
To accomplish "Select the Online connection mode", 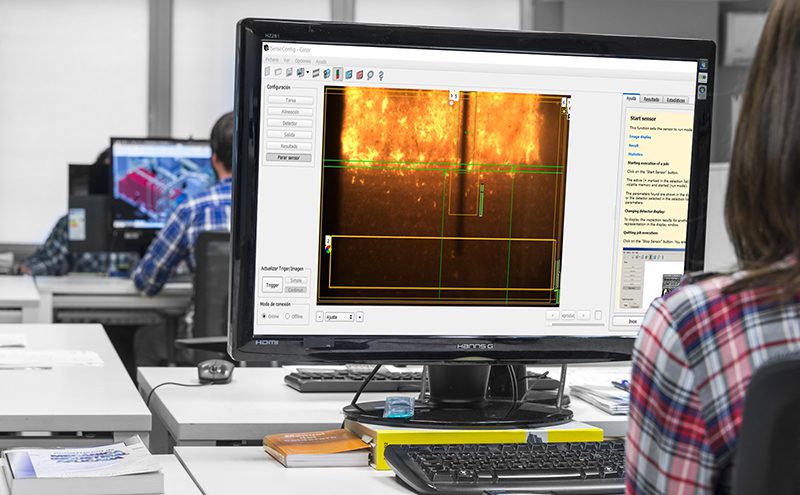I will [x=264, y=315].
